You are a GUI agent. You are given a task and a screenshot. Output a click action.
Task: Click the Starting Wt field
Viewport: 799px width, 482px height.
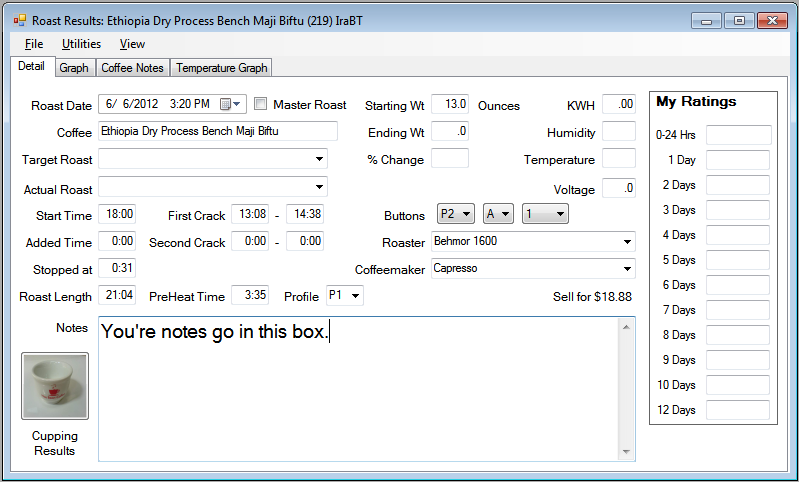(x=450, y=104)
